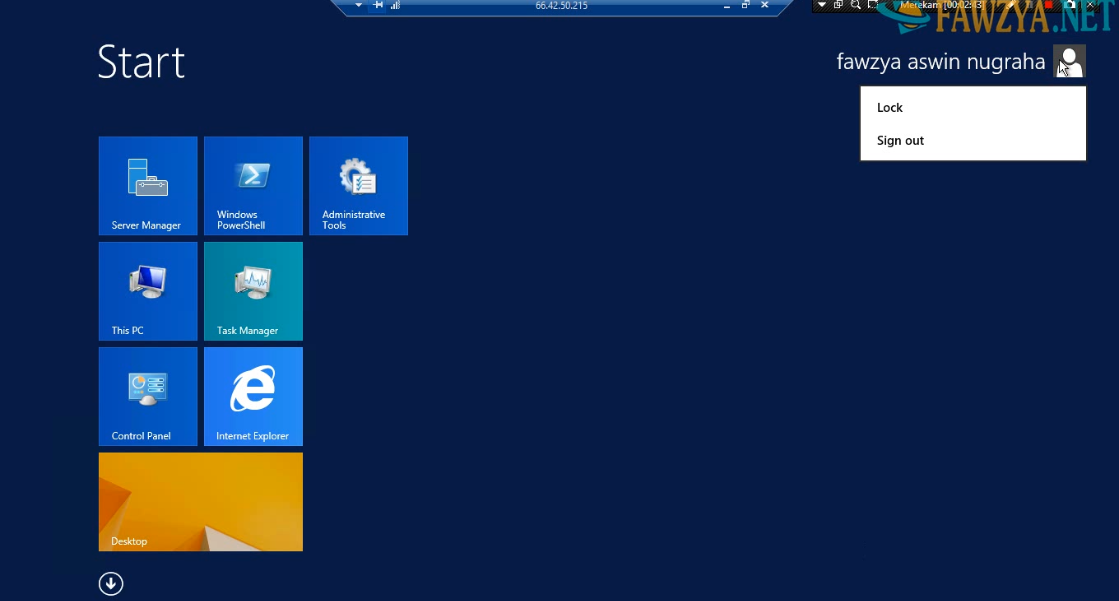Open the remote connection bar dropdown arrow

click(x=359, y=5)
